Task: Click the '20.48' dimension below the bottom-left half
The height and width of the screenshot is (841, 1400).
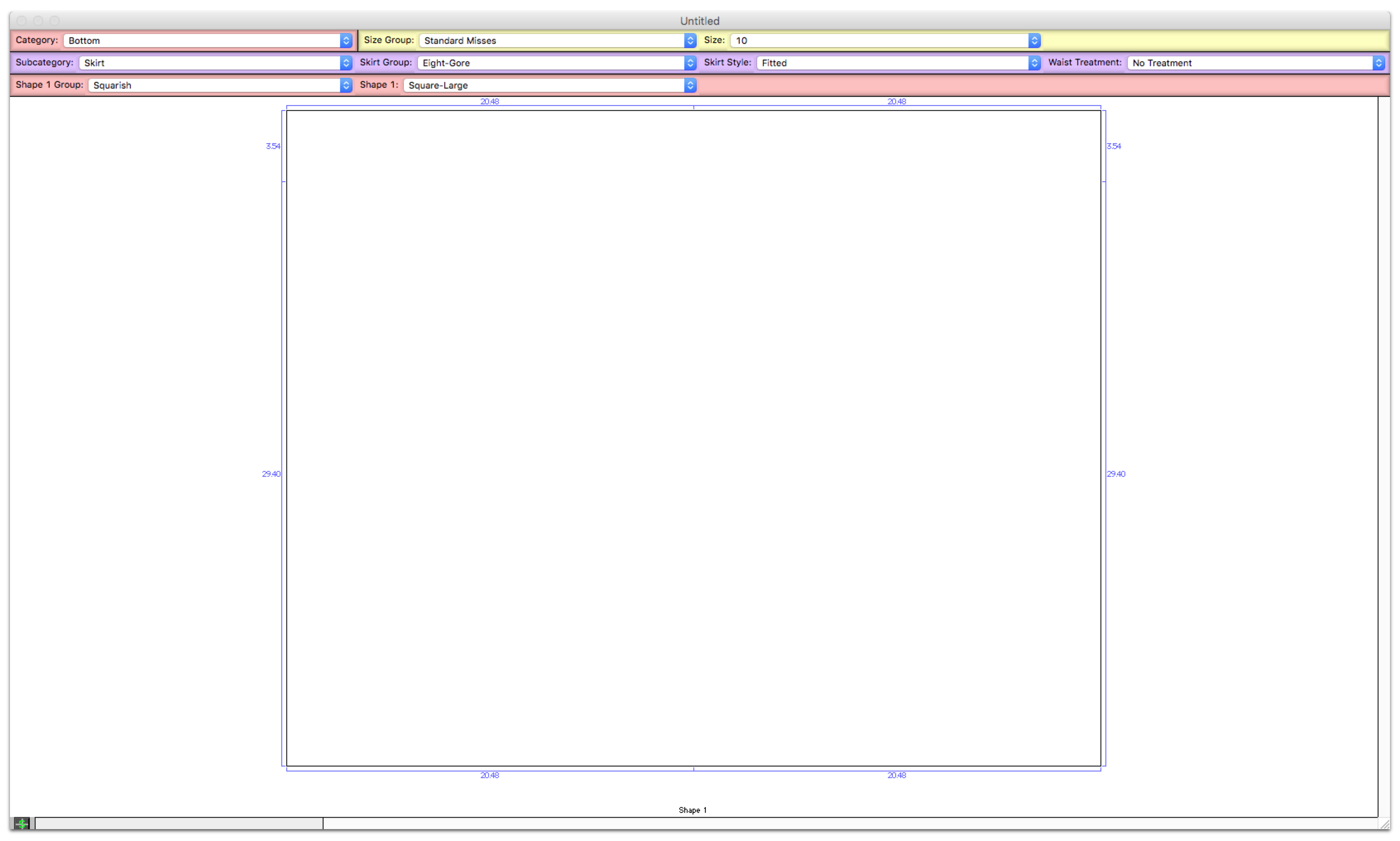Action: click(x=489, y=775)
